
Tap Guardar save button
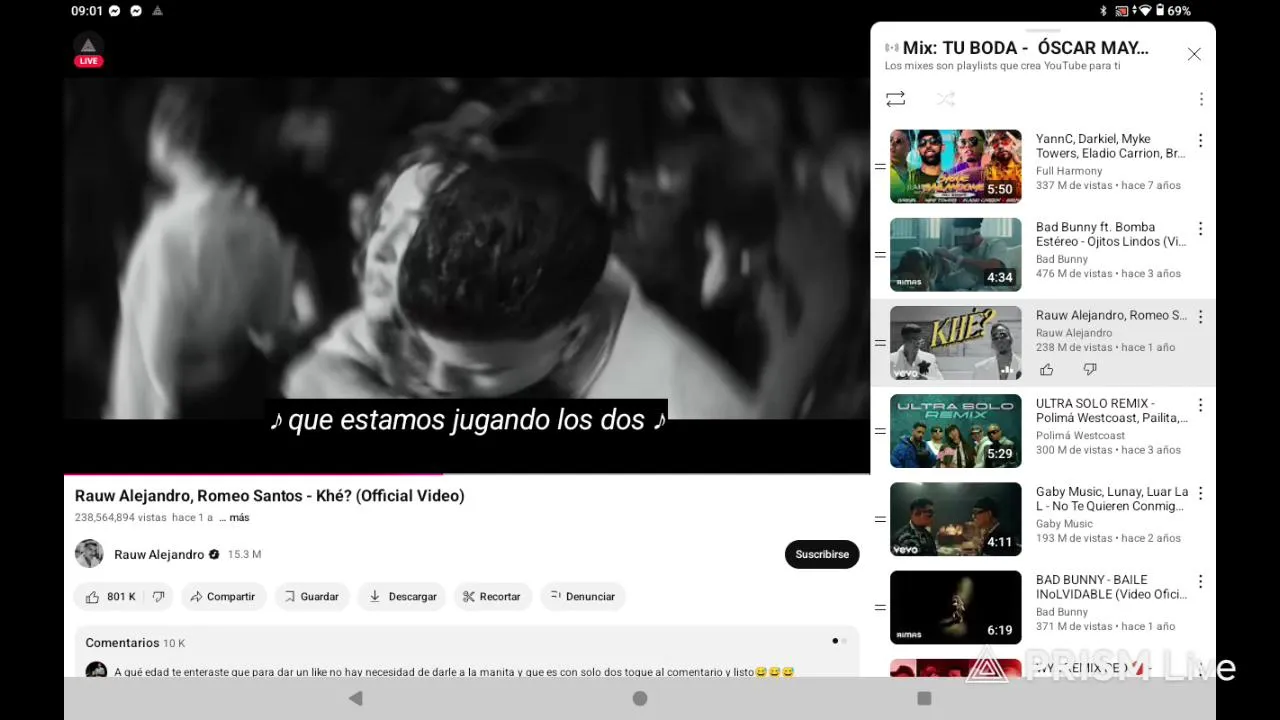pyautogui.click(x=312, y=597)
